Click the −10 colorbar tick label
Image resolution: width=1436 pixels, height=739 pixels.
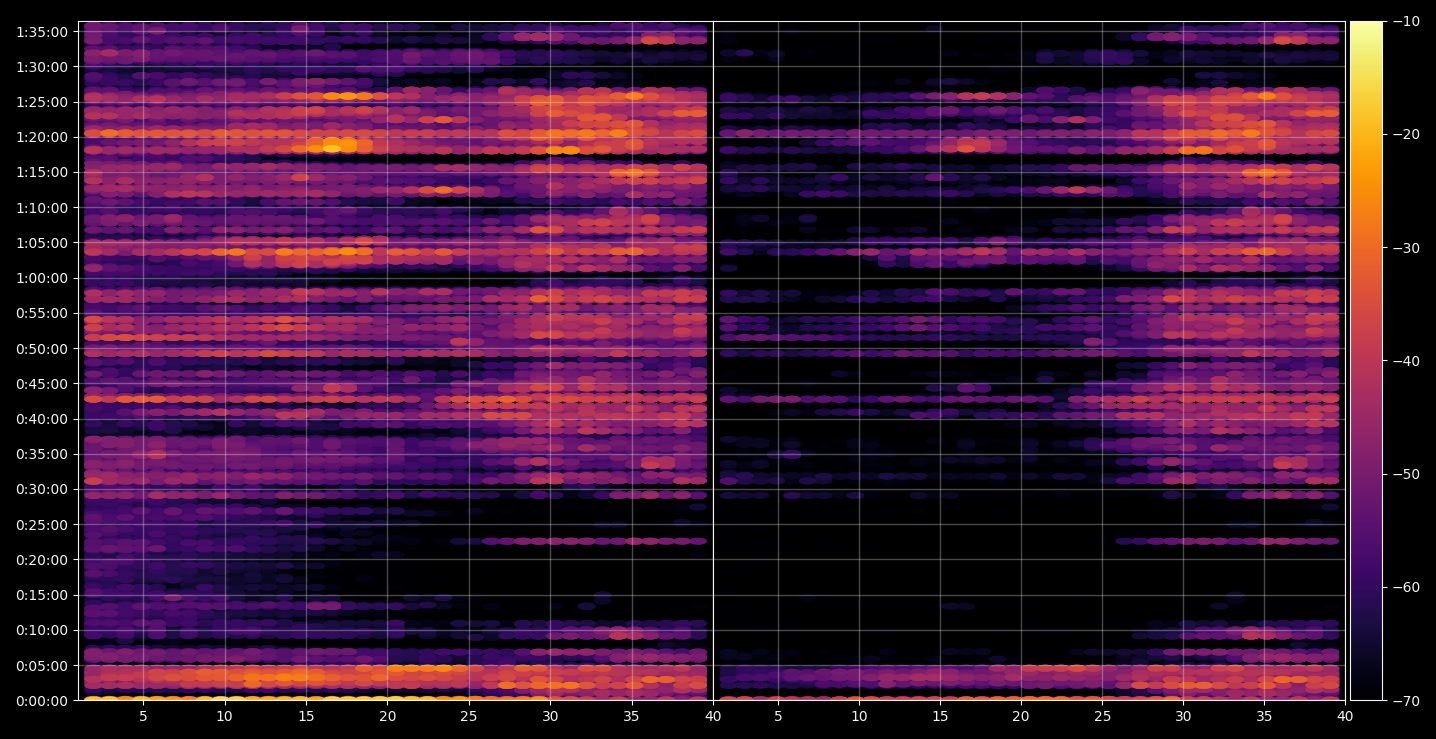tap(1405, 22)
